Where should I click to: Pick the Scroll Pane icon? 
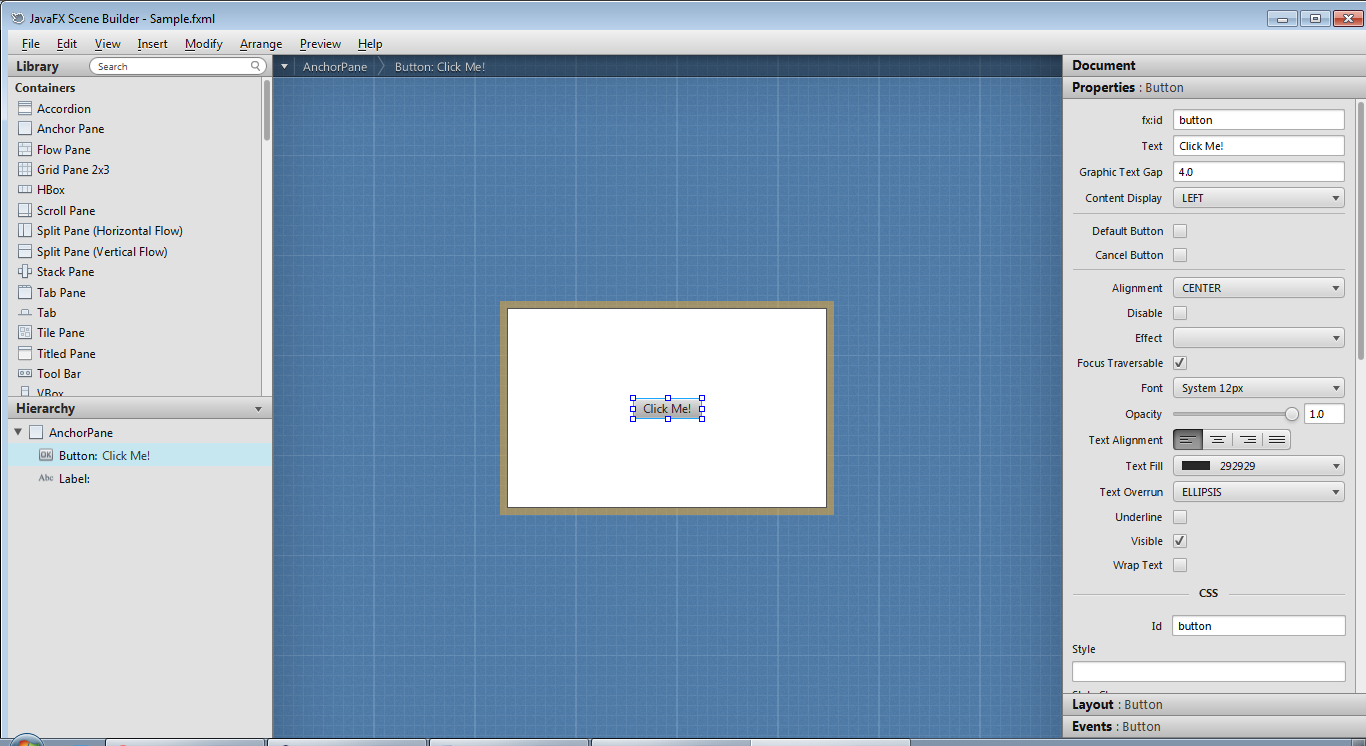(x=25, y=210)
